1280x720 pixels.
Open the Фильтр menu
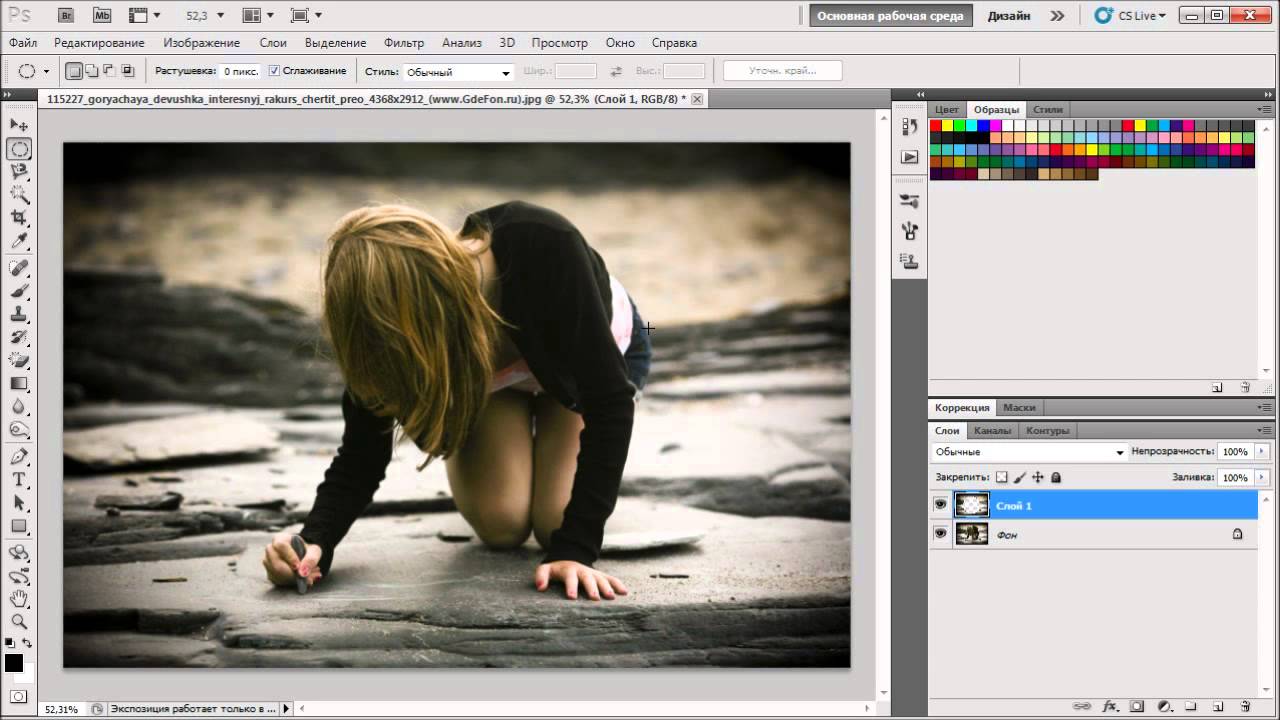pos(404,43)
